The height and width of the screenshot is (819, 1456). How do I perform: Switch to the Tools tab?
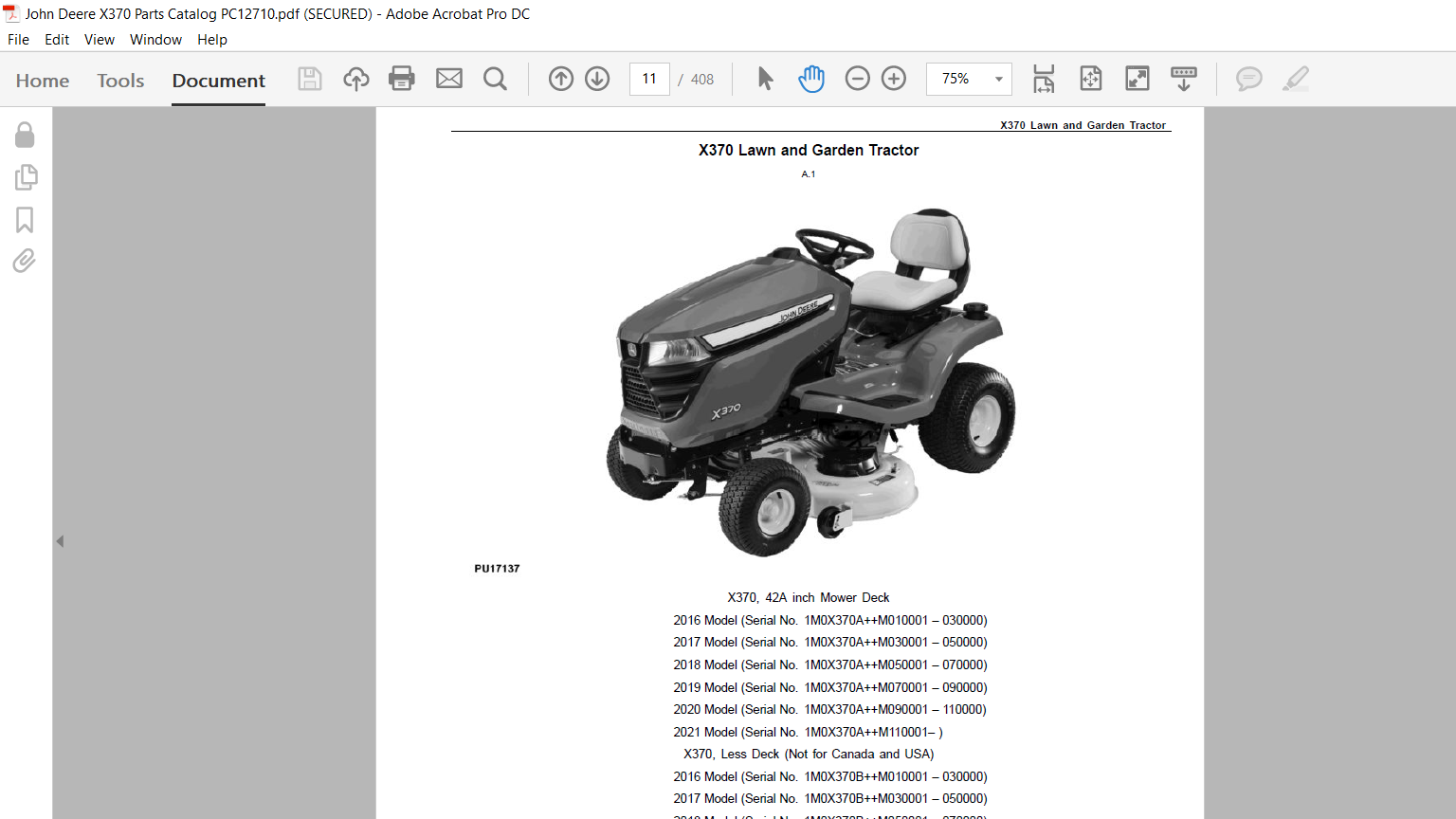(x=120, y=81)
